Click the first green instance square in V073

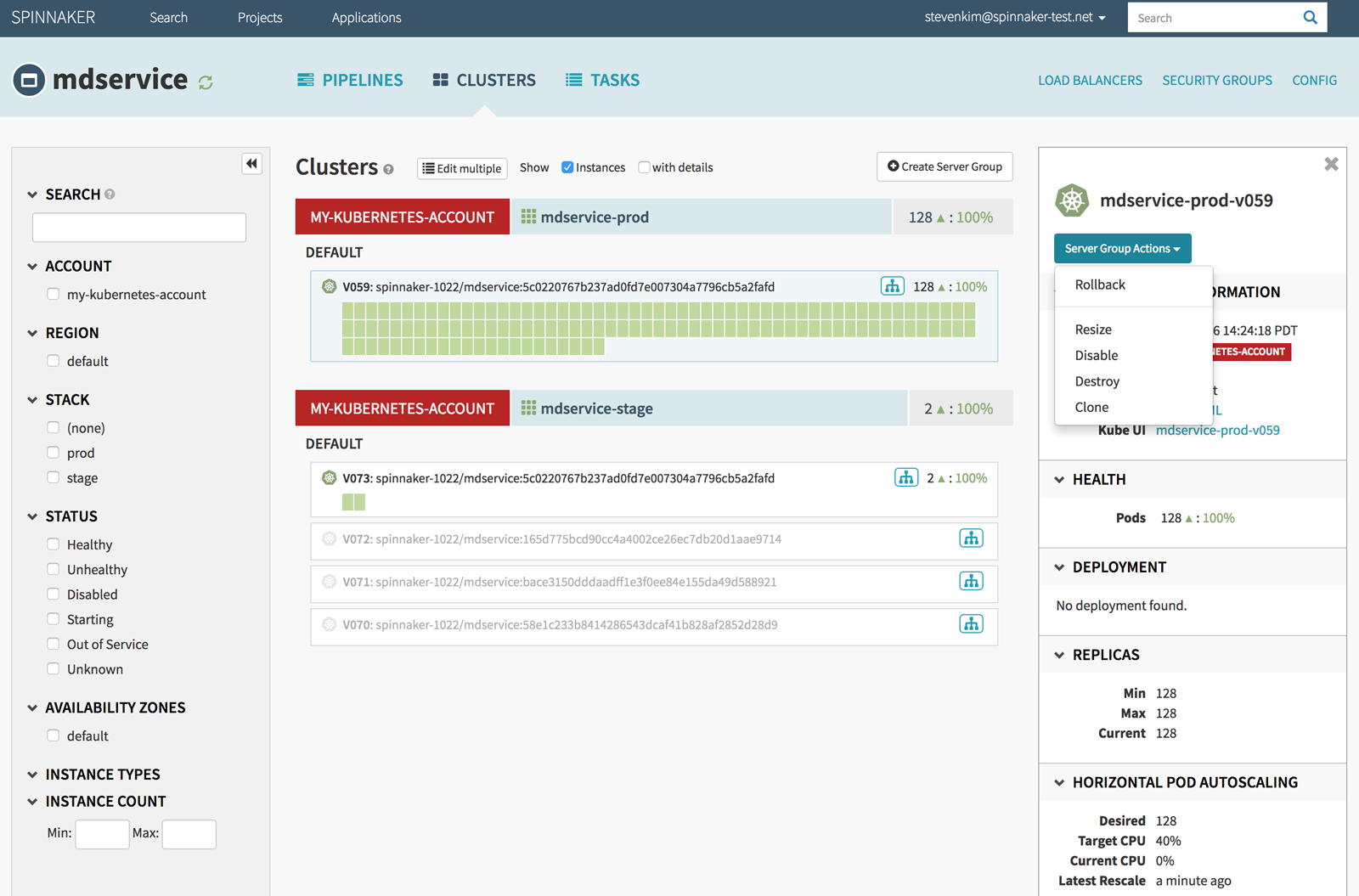(x=348, y=502)
